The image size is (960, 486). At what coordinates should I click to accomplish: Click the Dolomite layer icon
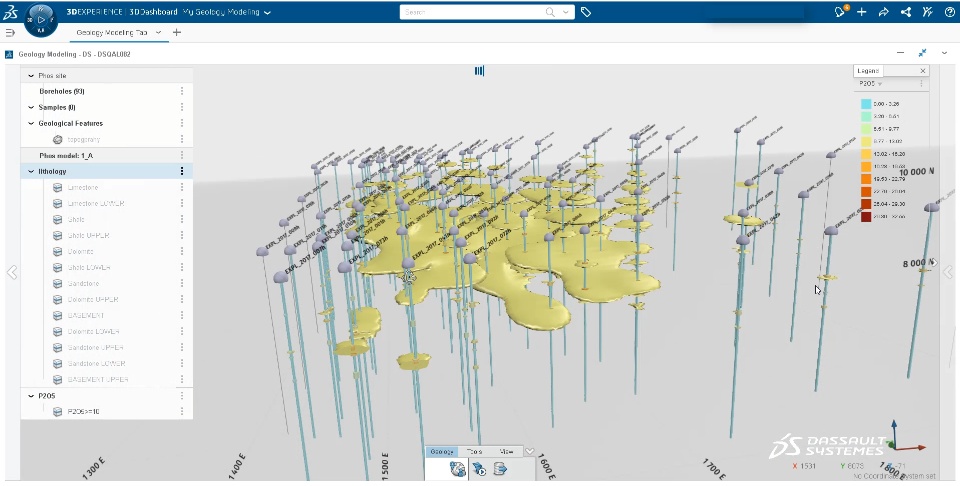click(x=58, y=252)
